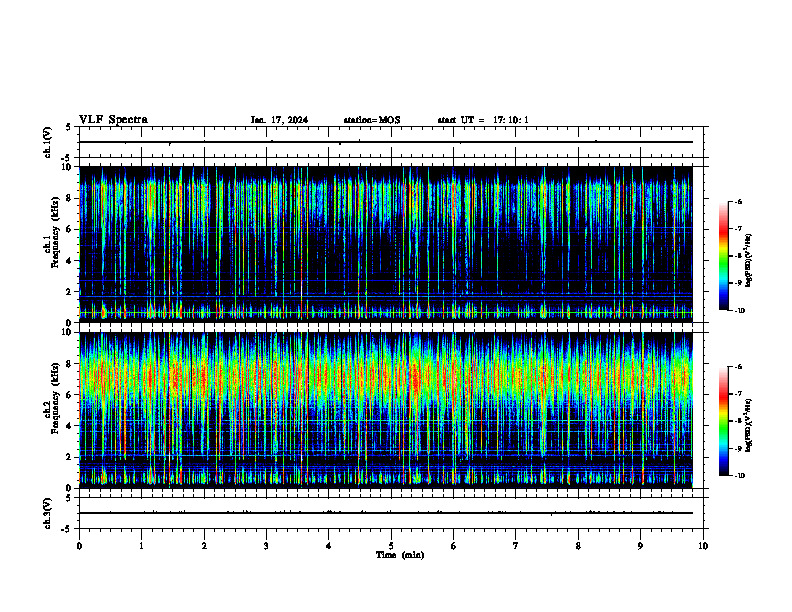
Task: Click the time axis tick label "10"
Action: 703,546
